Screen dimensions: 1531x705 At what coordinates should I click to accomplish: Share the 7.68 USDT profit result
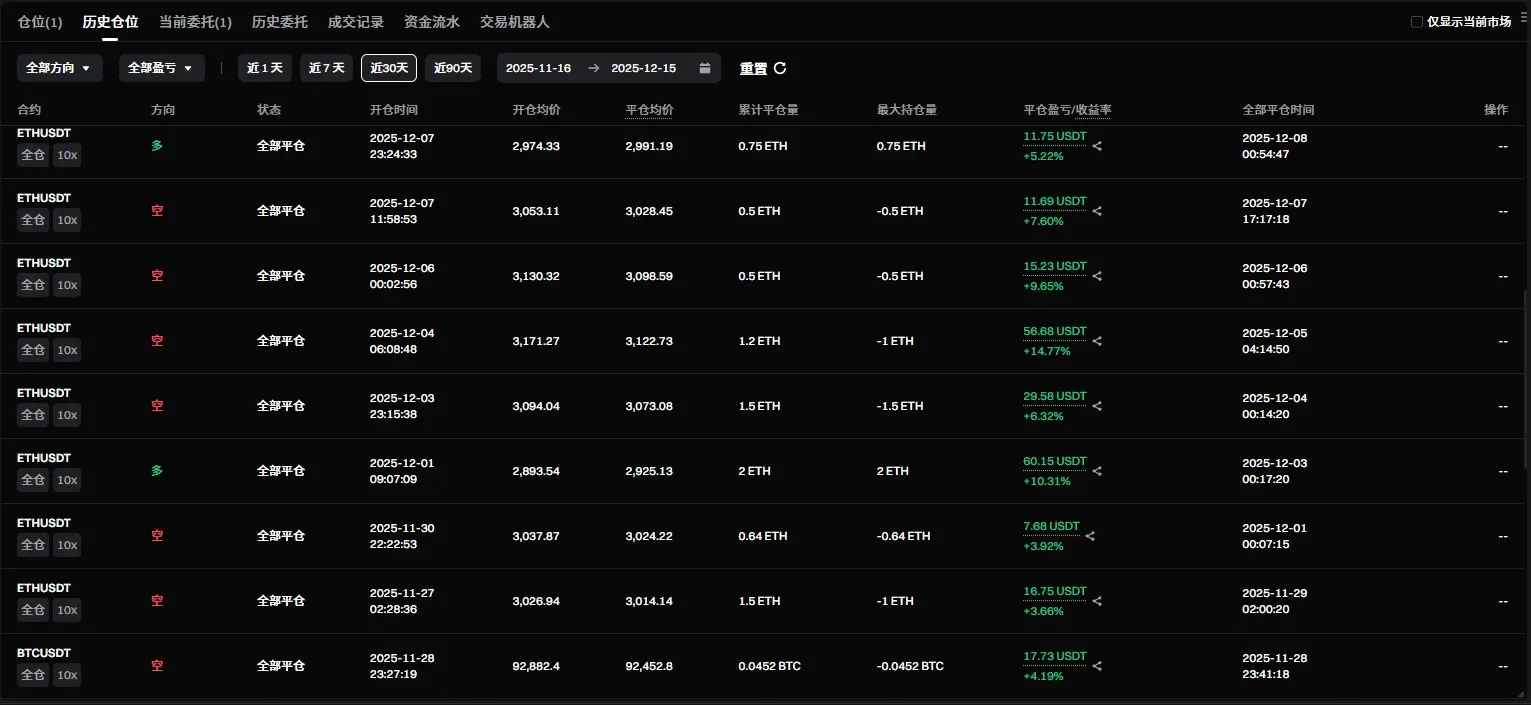(x=1090, y=536)
